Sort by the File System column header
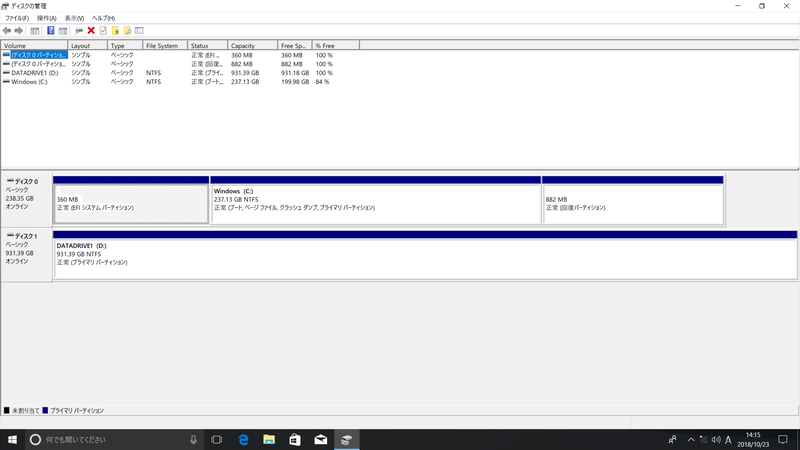800x450 pixels. pos(165,45)
